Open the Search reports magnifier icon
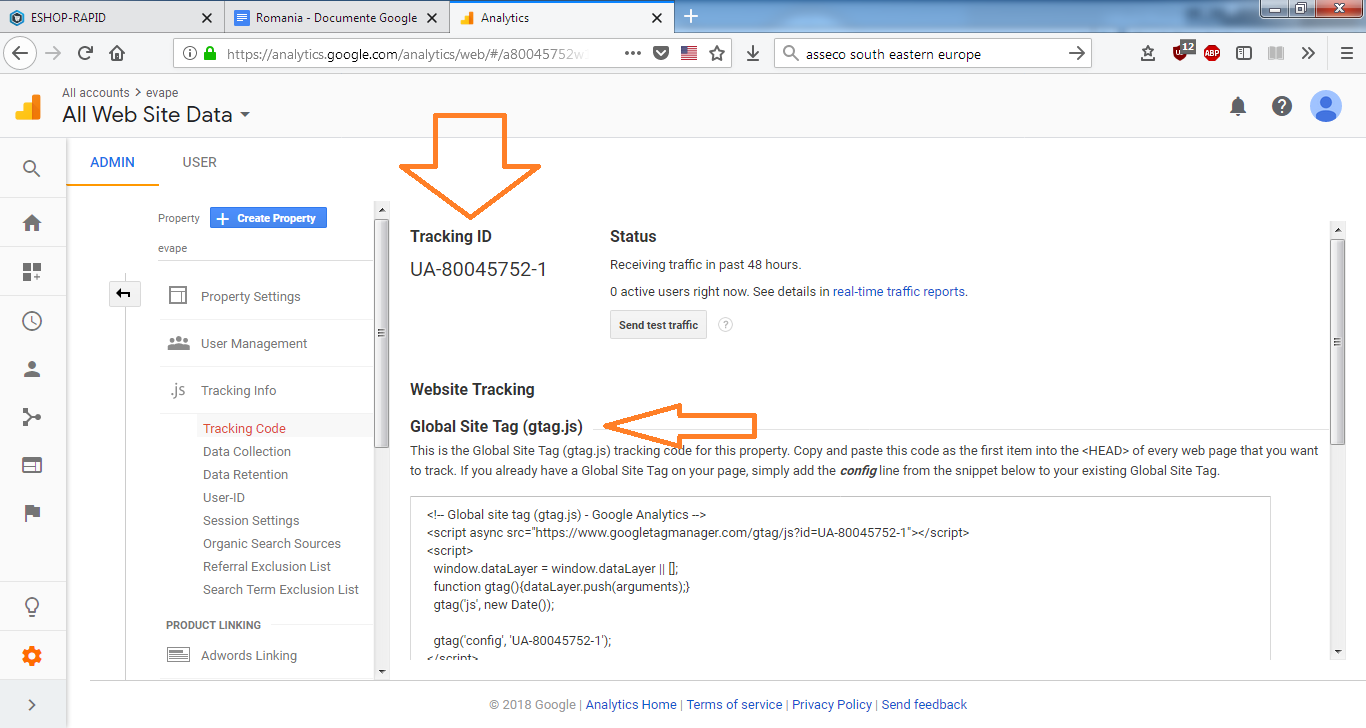 (32, 169)
